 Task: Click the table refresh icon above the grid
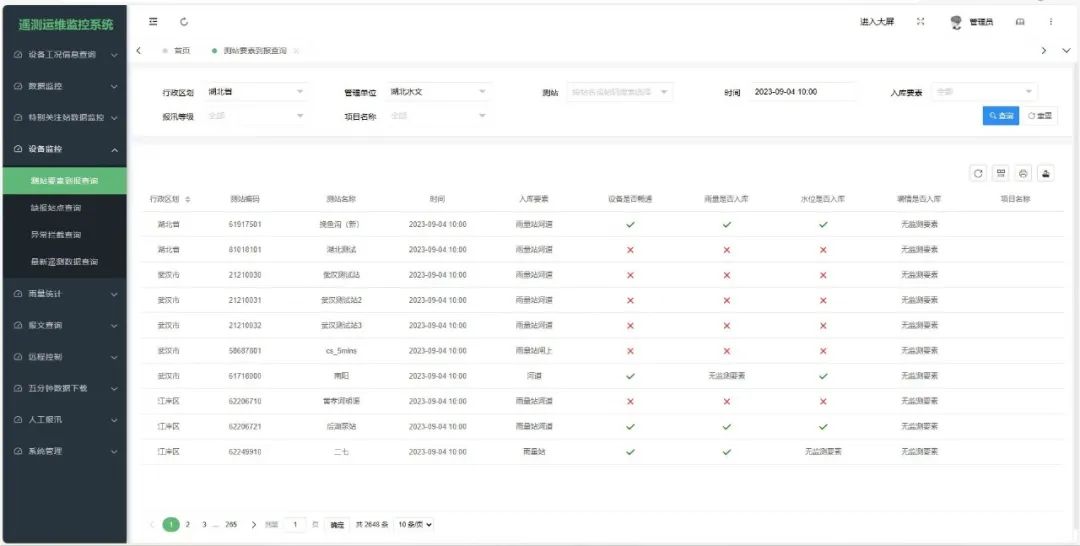tap(978, 173)
